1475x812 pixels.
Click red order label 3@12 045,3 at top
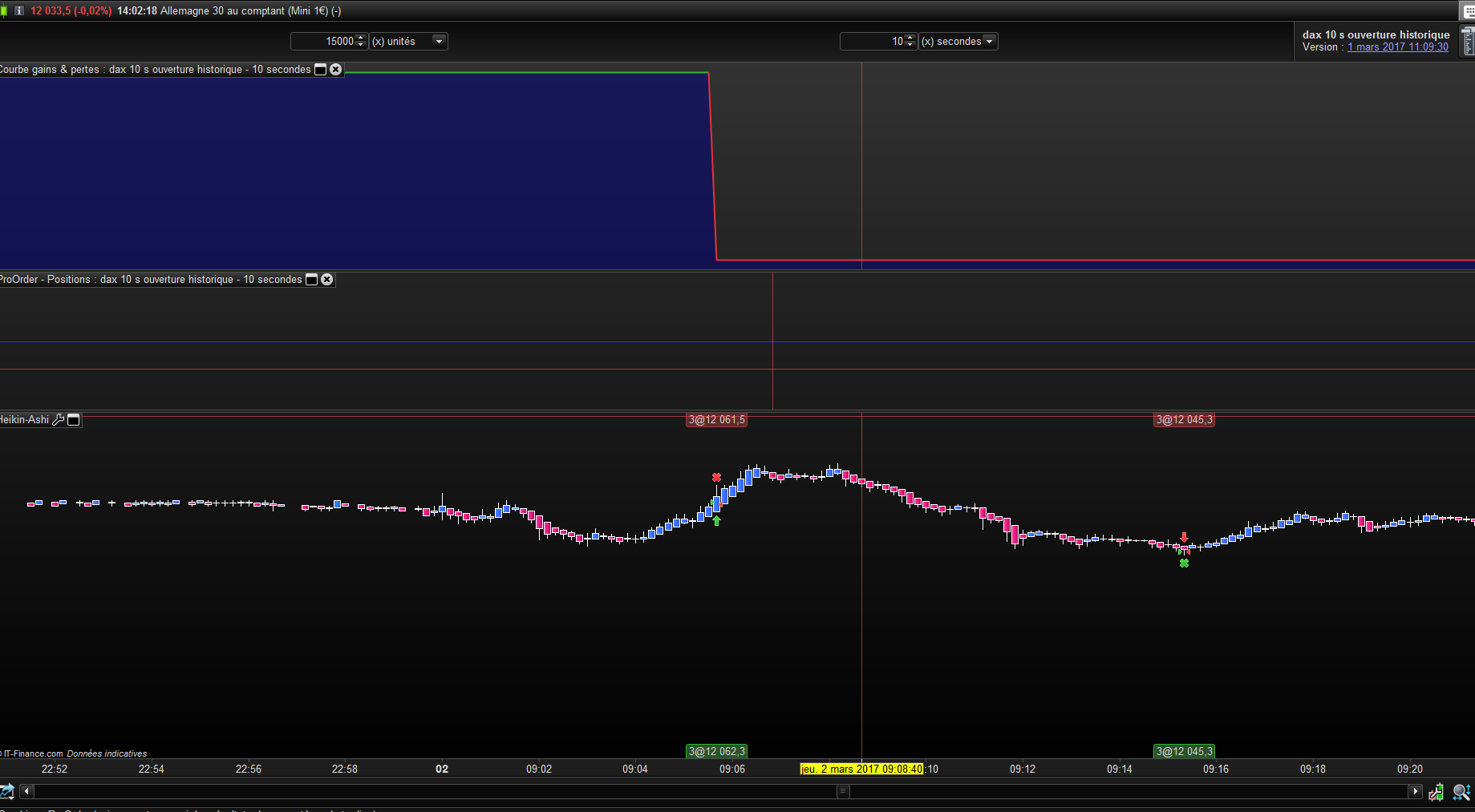point(1185,420)
